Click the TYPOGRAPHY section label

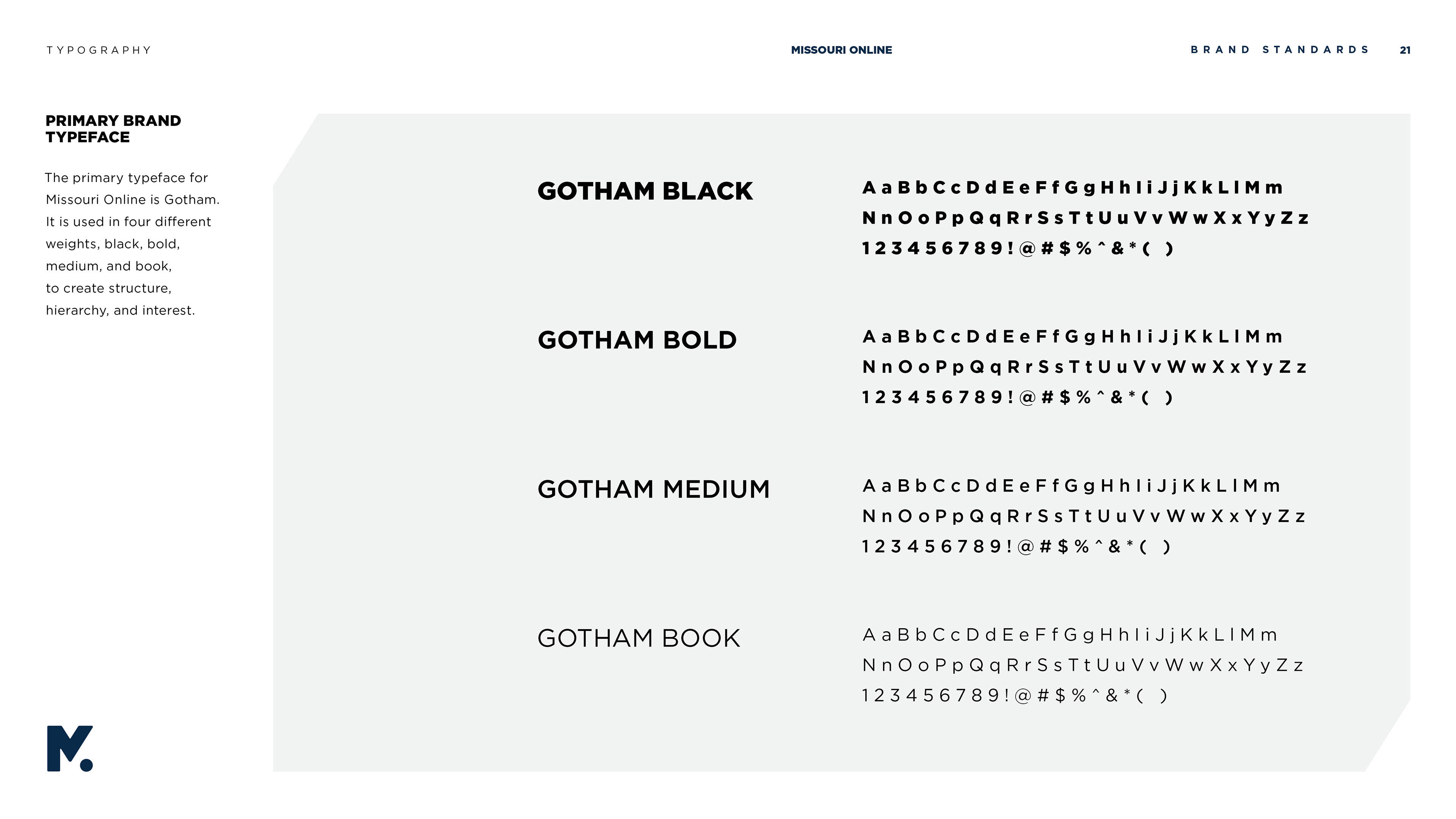(99, 50)
